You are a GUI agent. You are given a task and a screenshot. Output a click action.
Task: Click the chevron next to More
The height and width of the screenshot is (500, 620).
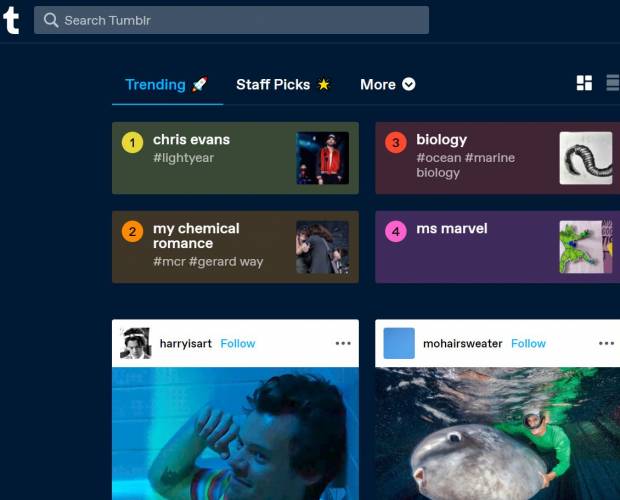pyautogui.click(x=408, y=84)
